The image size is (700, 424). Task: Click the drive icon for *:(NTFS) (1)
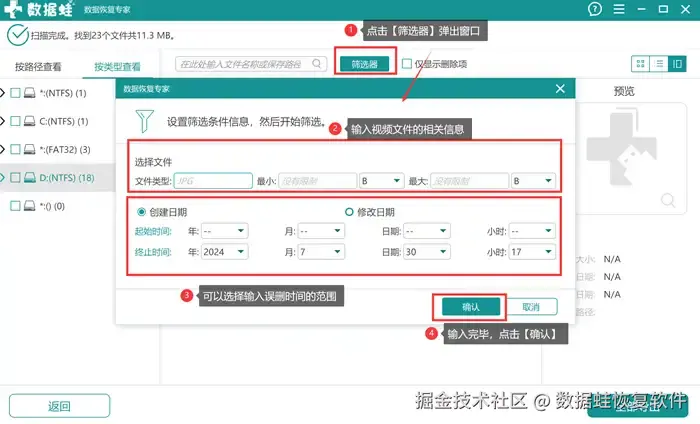tap(29, 93)
